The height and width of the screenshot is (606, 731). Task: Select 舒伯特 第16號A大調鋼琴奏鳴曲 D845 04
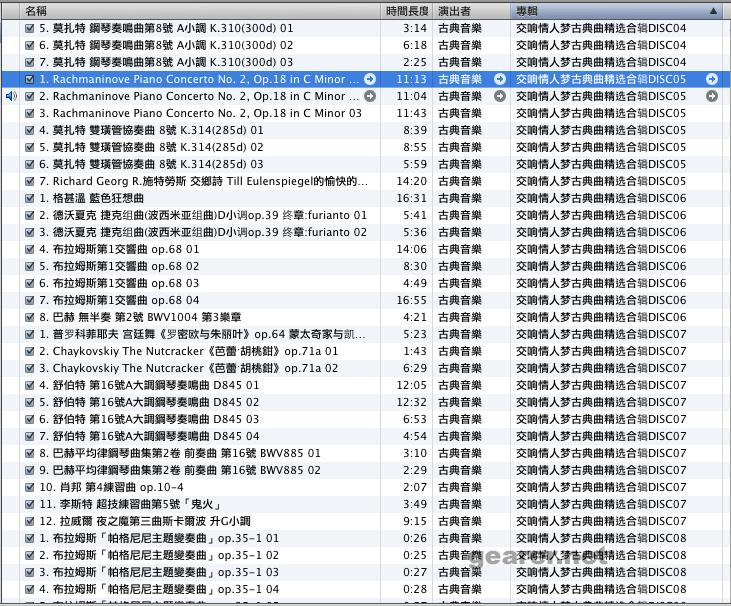pos(149,436)
